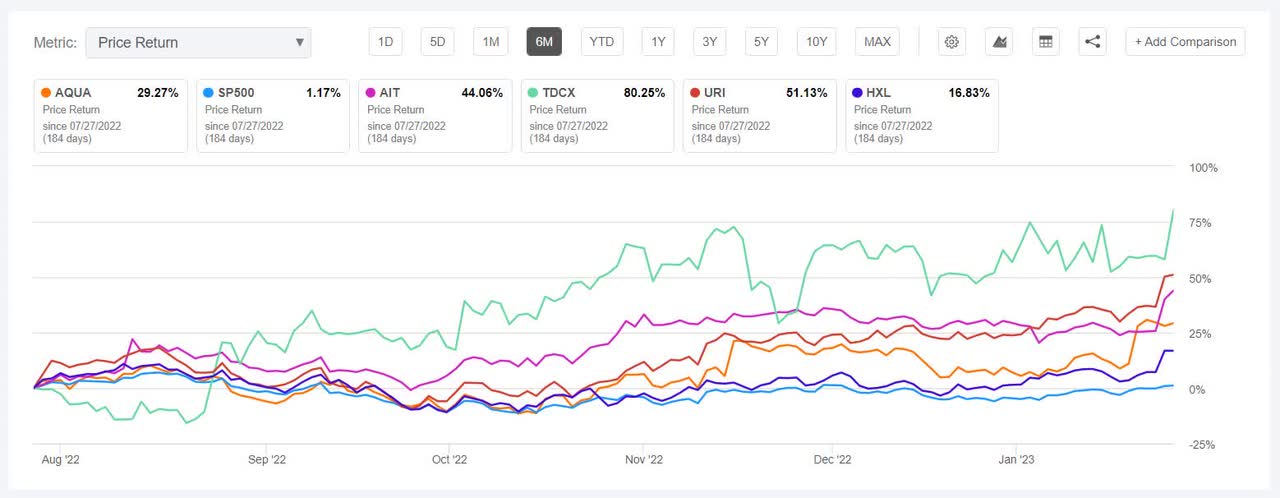Viewport: 1280px width, 498px height.
Task: Open data table view icon
Action: pos(1046,41)
